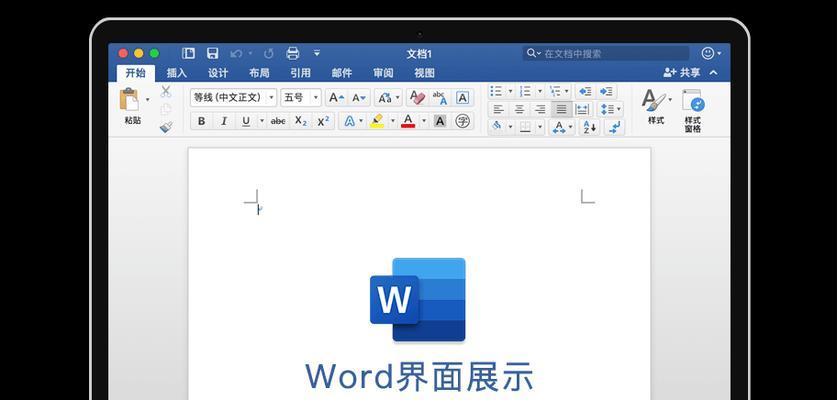The height and width of the screenshot is (400, 837).
Task: Apply red font color A
Action: point(408,121)
